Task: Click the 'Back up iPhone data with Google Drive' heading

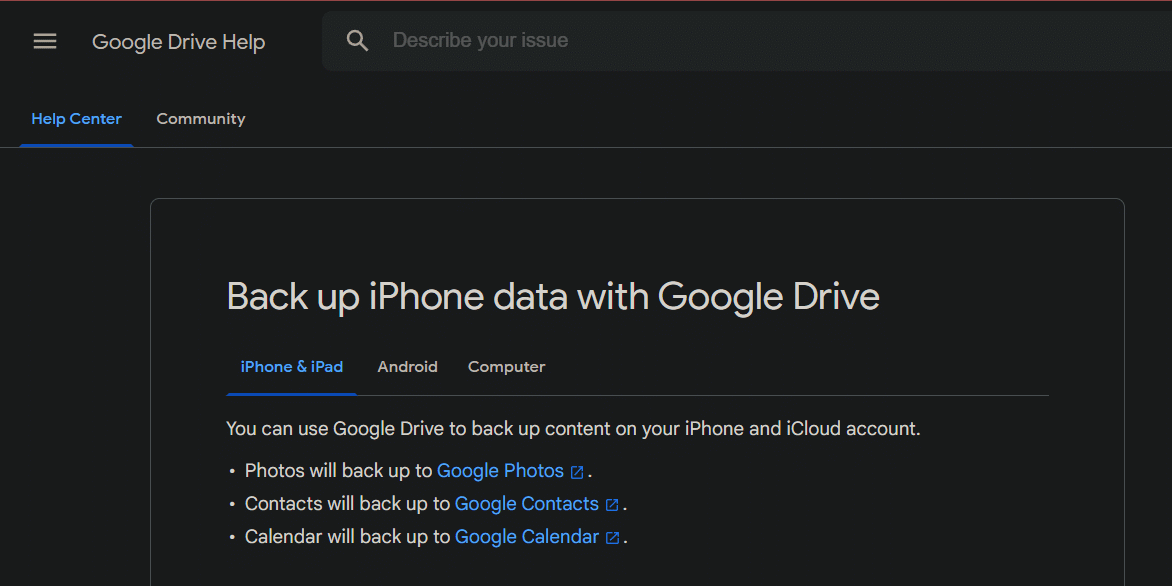Action: coord(553,297)
